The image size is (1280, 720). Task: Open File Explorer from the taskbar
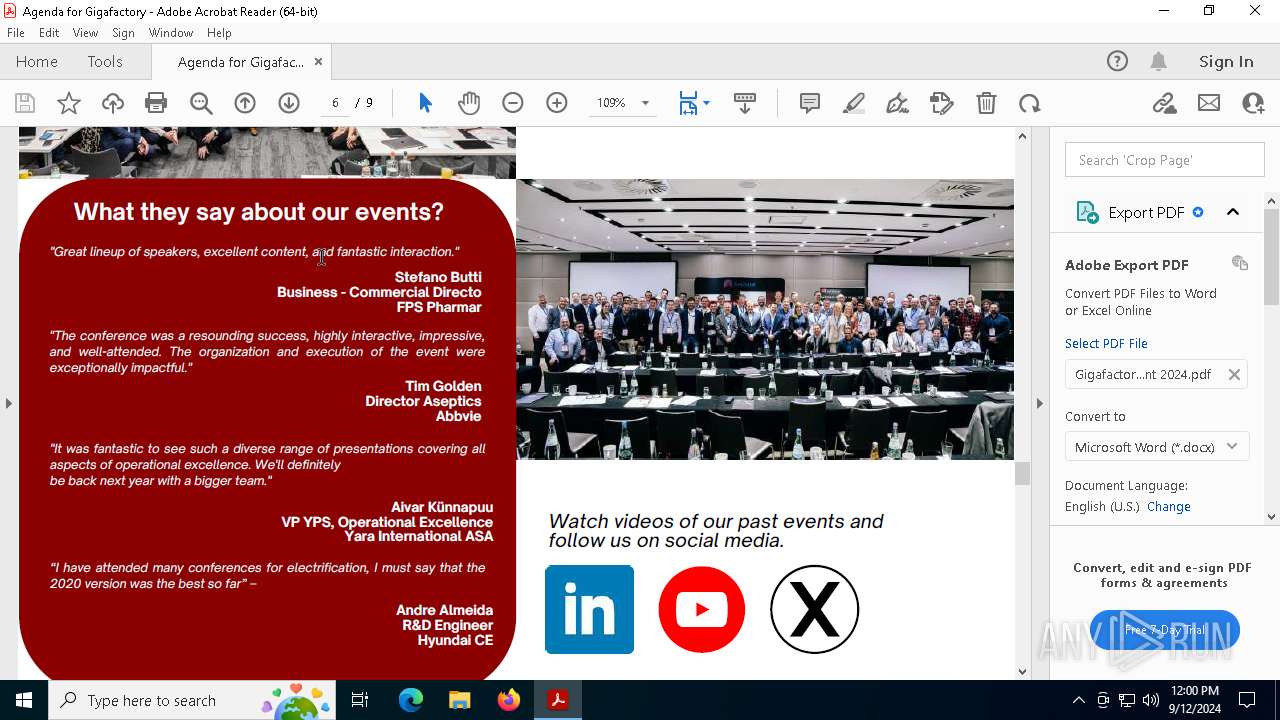459,700
